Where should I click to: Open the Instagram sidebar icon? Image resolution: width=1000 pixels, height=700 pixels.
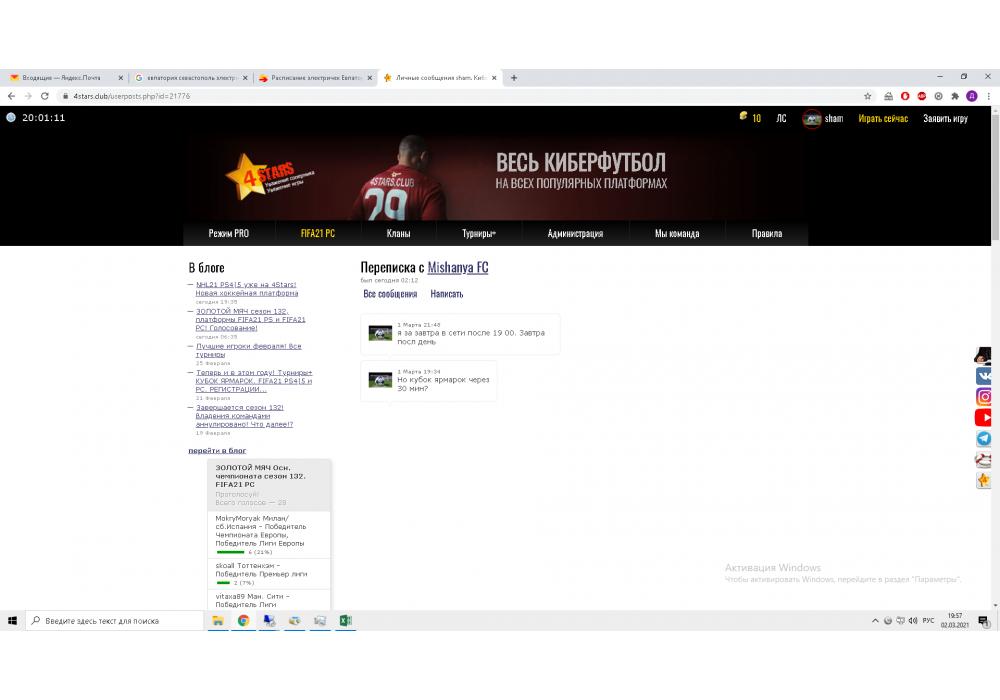point(983,397)
